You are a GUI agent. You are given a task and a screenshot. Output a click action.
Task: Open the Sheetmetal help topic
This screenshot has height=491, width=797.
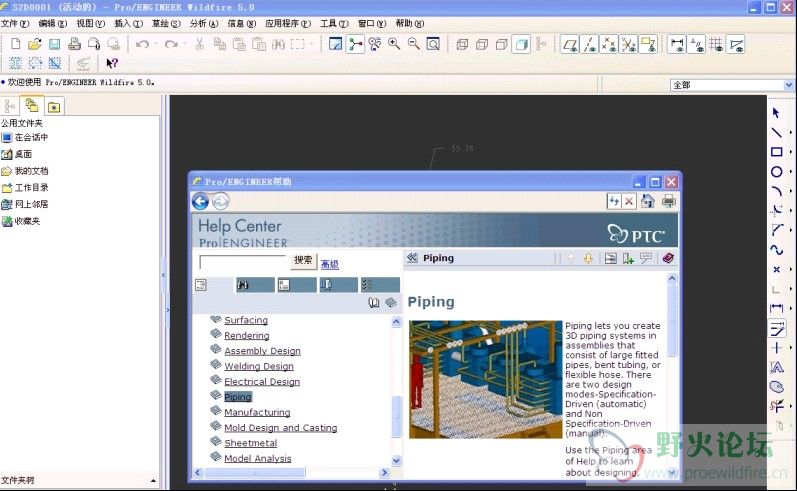(251, 443)
